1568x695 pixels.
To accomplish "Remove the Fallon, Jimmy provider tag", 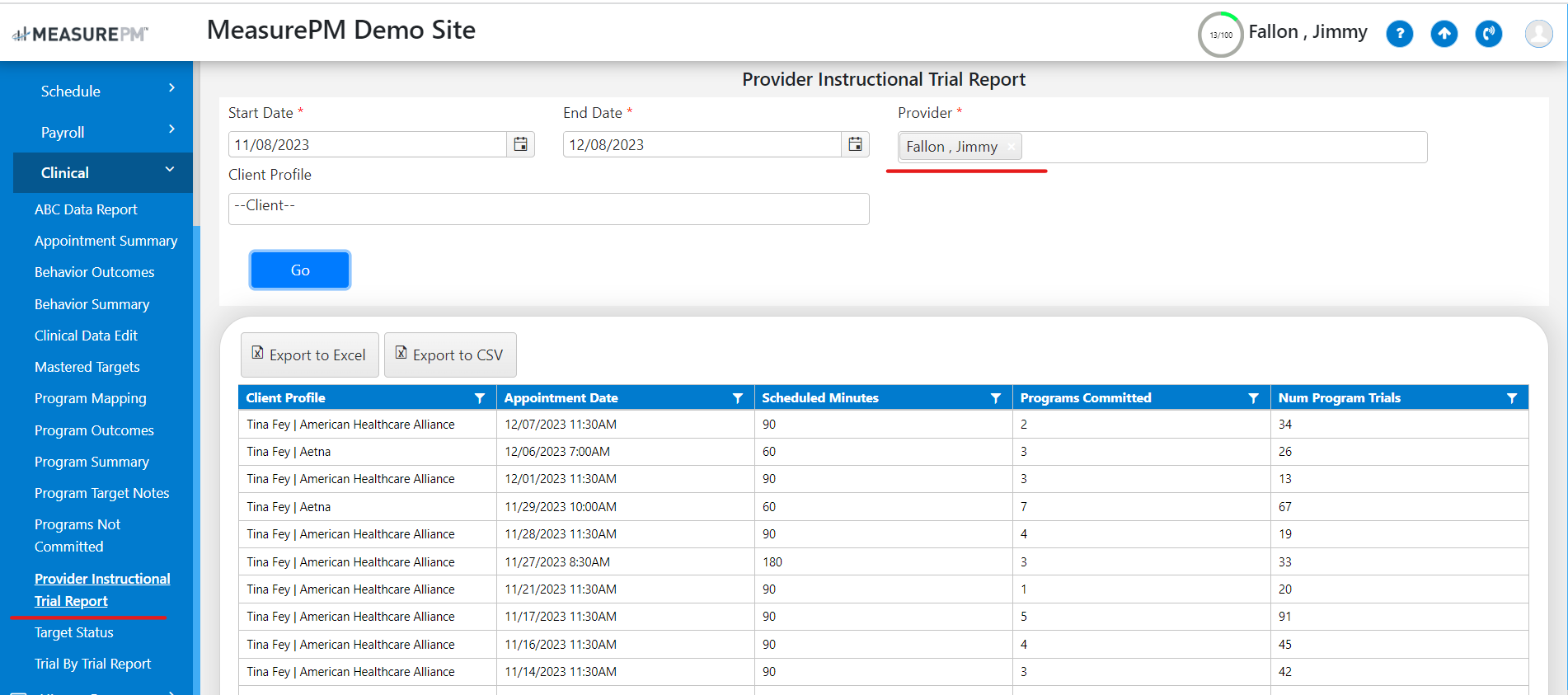I will (x=1011, y=147).
